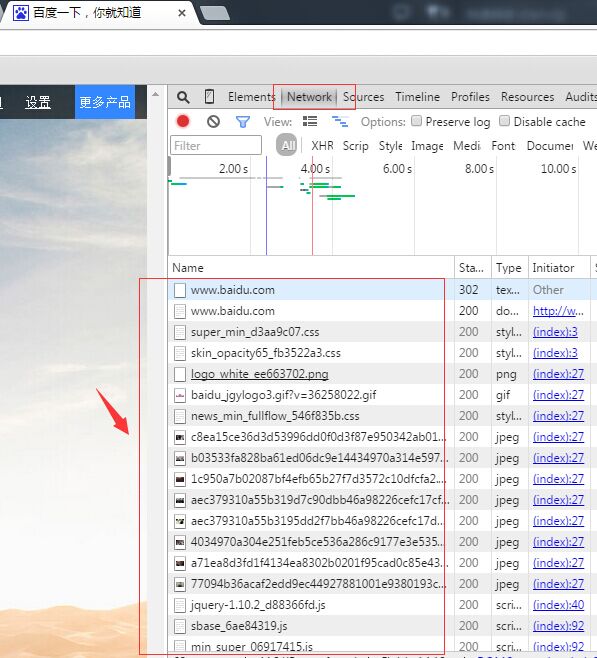Select the 302 www.baidu.com request row
Image resolution: width=597 pixels, height=658 pixels.
point(382,290)
